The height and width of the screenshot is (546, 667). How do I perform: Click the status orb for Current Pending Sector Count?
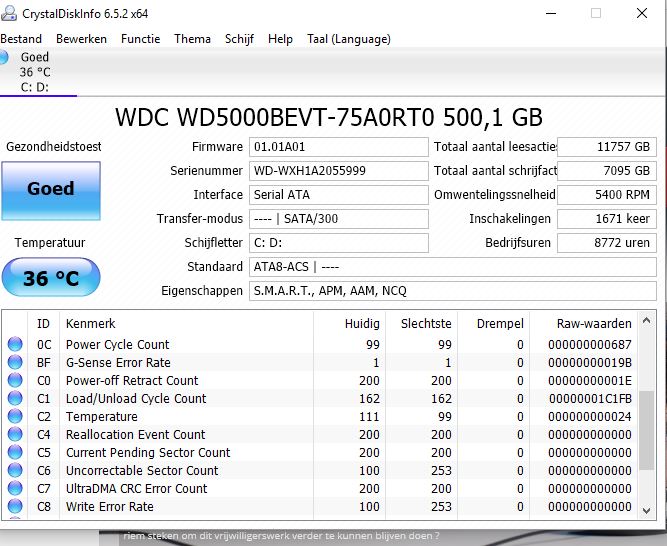click(15, 453)
